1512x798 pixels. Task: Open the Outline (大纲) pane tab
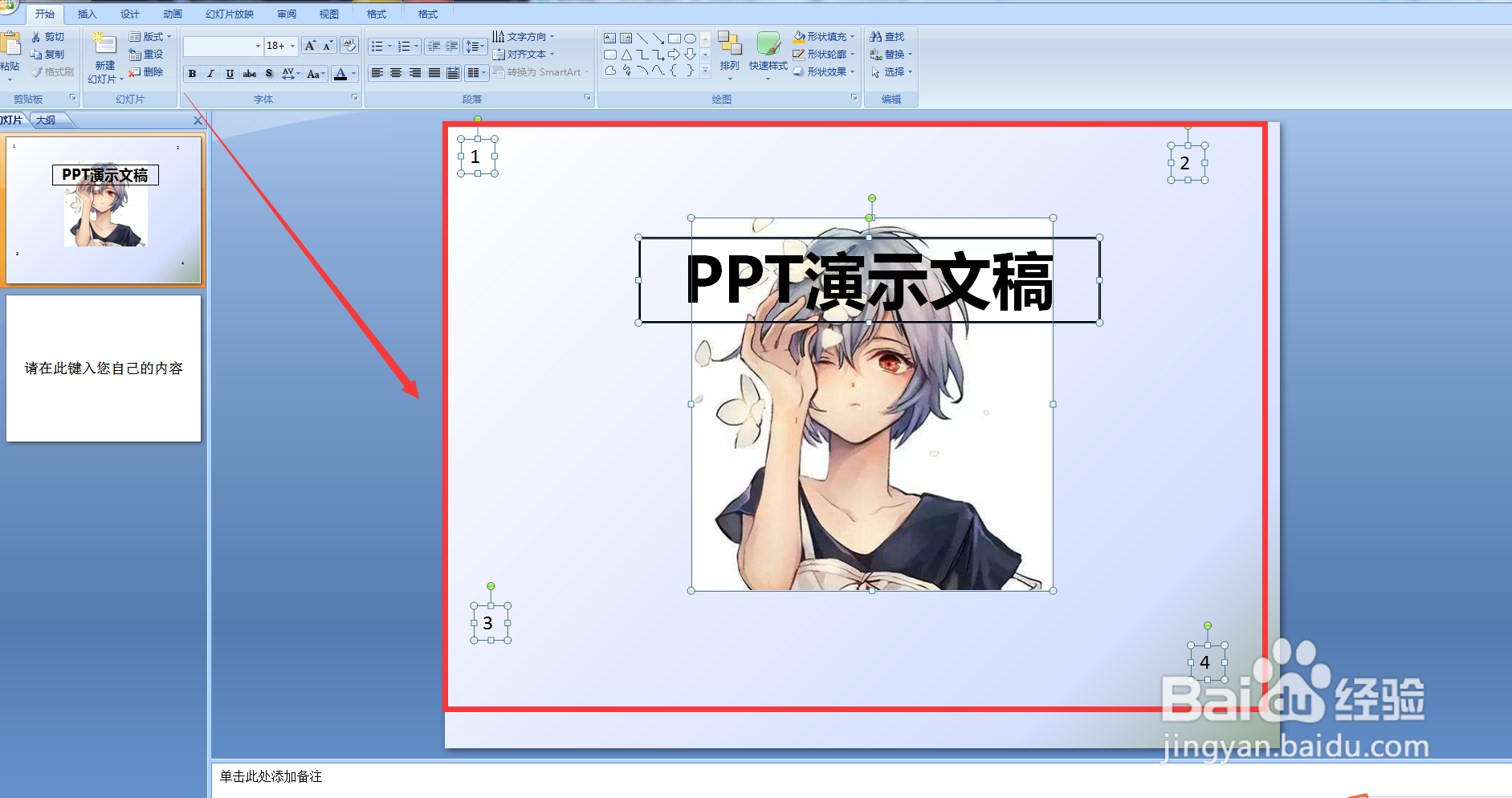[47, 120]
